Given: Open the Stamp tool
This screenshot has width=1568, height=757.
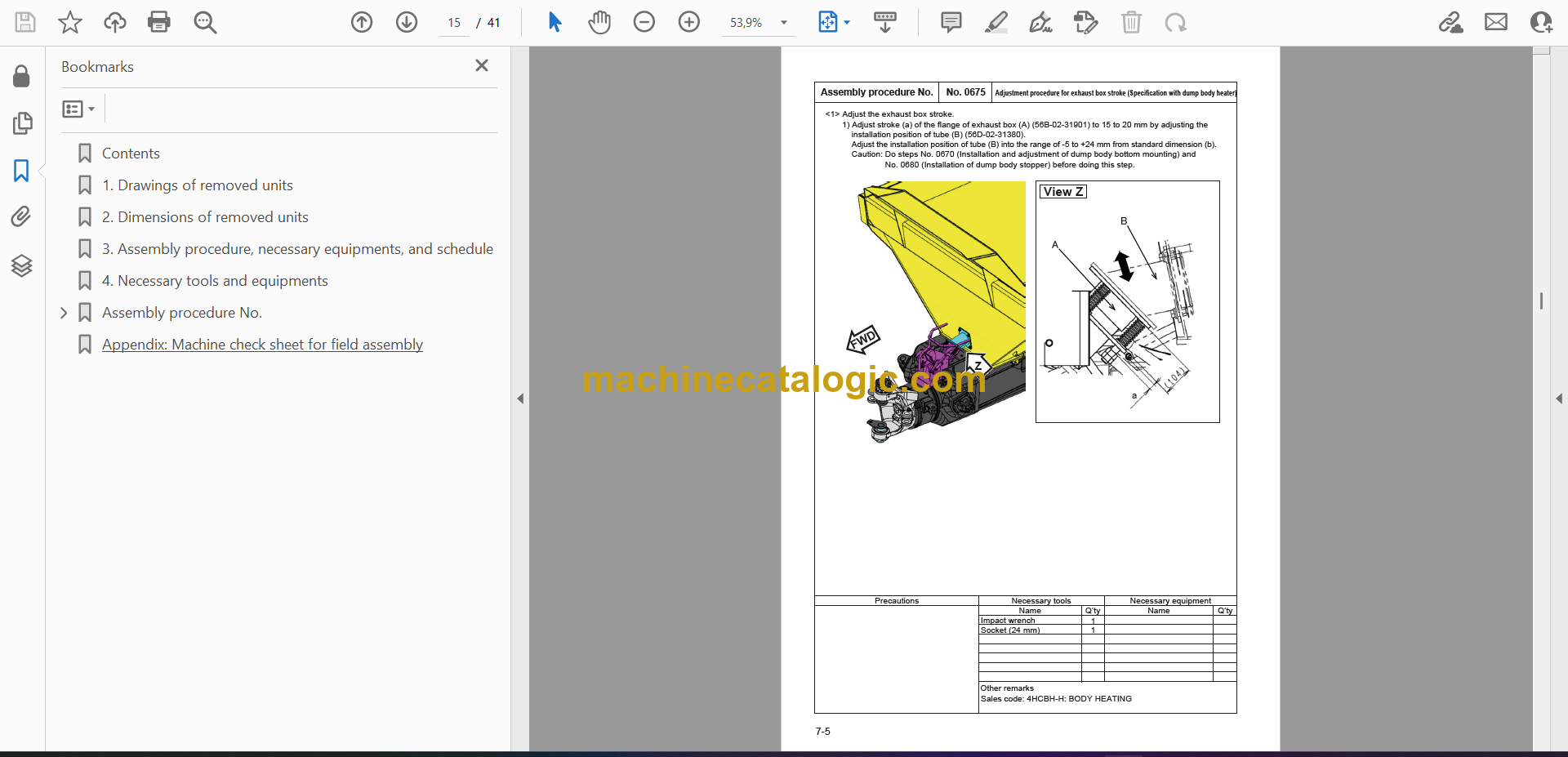Looking at the screenshot, I should 1086,22.
